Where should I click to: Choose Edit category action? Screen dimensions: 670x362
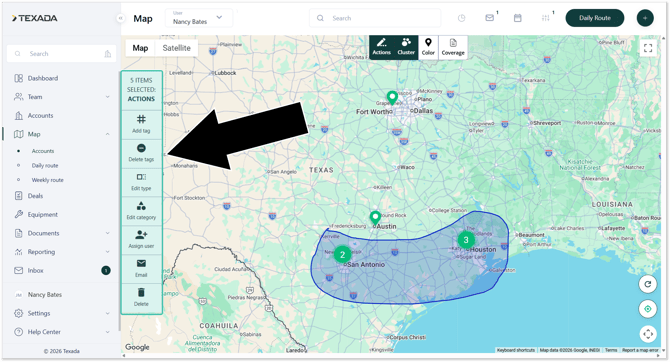pyautogui.click(x=141, y=211)
